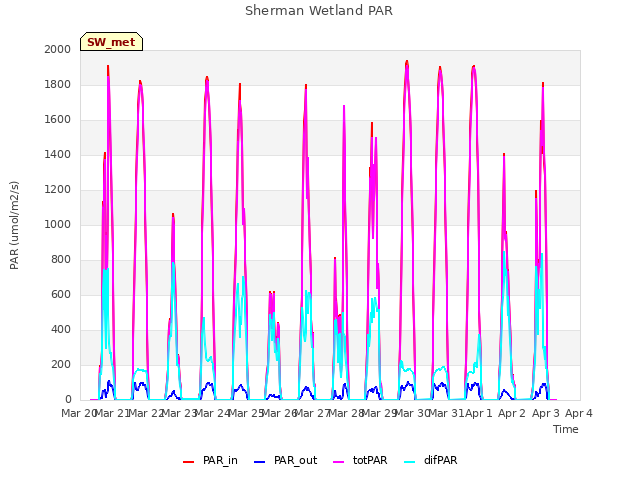Screen dimensions: 640x480
Task: Click the 600 y-axis tick label
Action: click(x=61, y=294)
